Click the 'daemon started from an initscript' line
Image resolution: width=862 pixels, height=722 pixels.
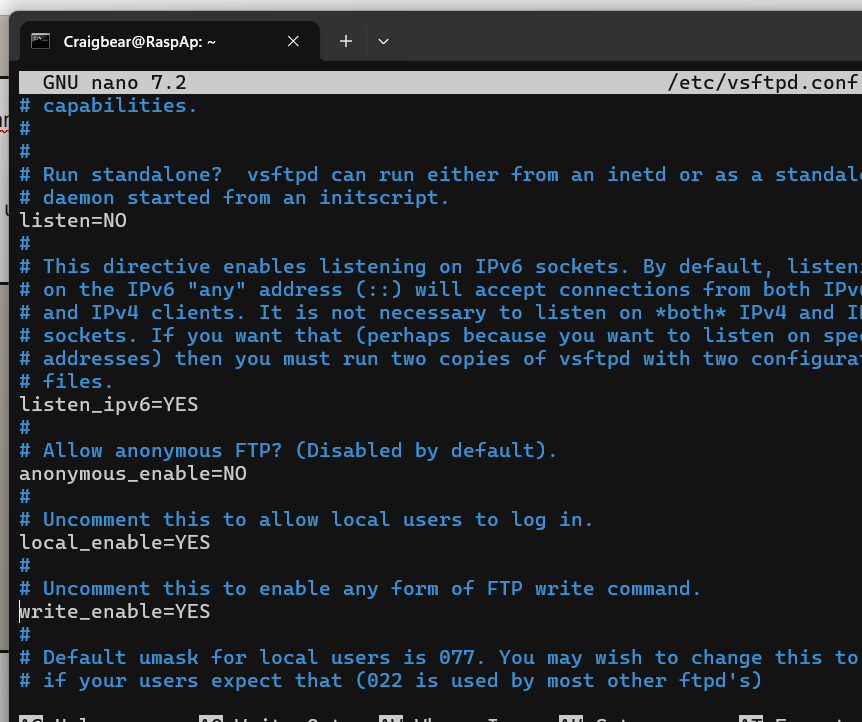pos(246,197)
